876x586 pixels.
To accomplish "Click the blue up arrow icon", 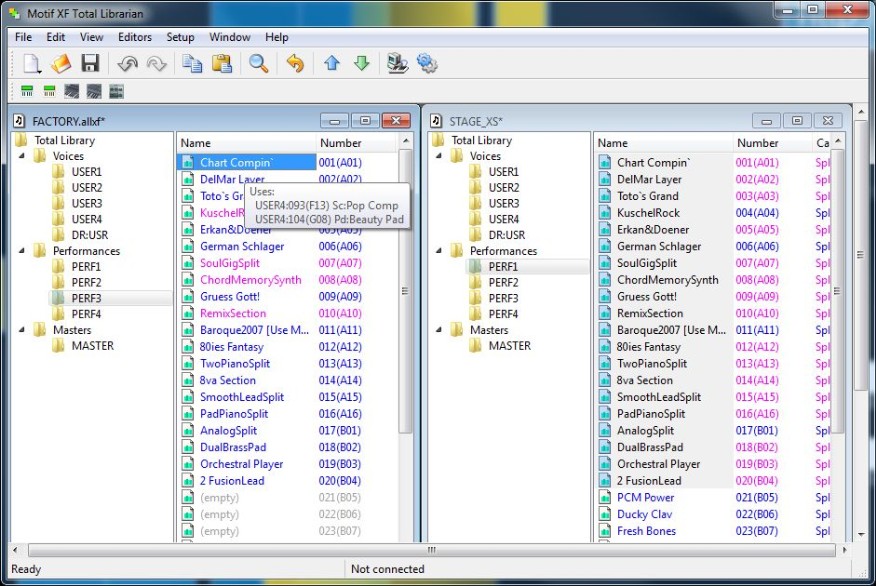I will pyautogui.click(x=332, y=63).
